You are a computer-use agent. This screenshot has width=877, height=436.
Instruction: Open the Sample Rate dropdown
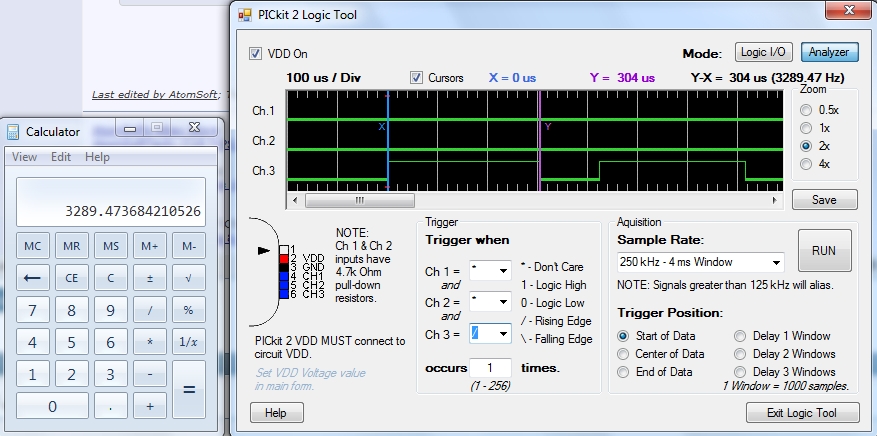tap(776, 262)
